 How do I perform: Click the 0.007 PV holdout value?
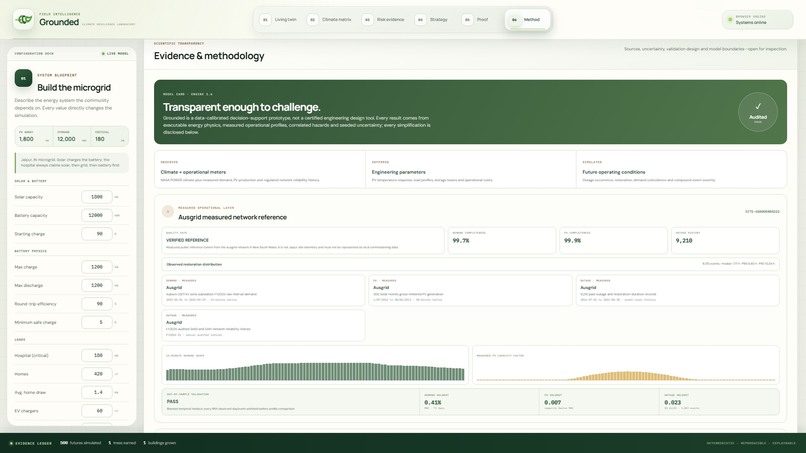[x=553, y=403]
